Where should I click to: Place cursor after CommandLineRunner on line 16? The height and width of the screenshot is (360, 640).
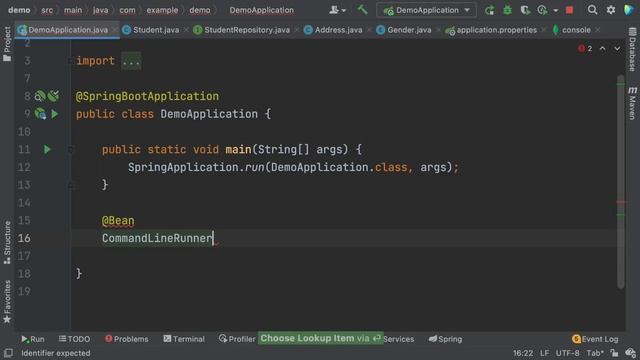point(213,238)
